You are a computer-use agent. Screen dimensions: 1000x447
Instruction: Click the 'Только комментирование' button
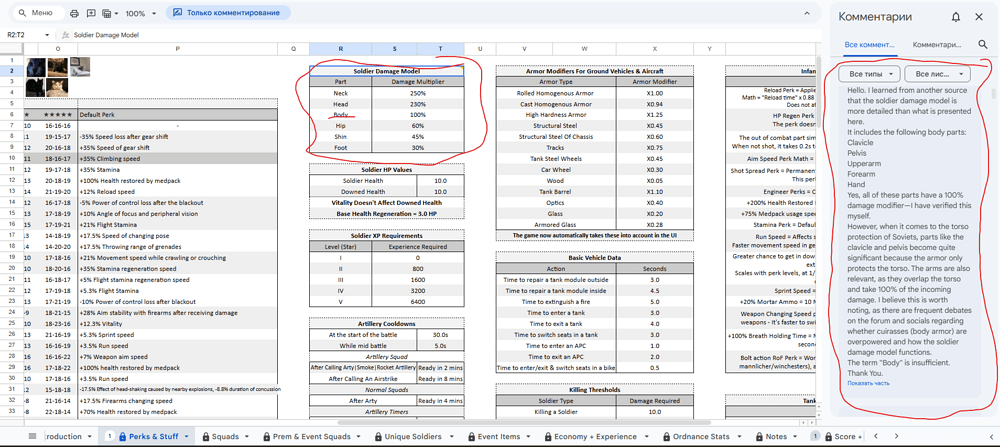click(x=228, y=13)
